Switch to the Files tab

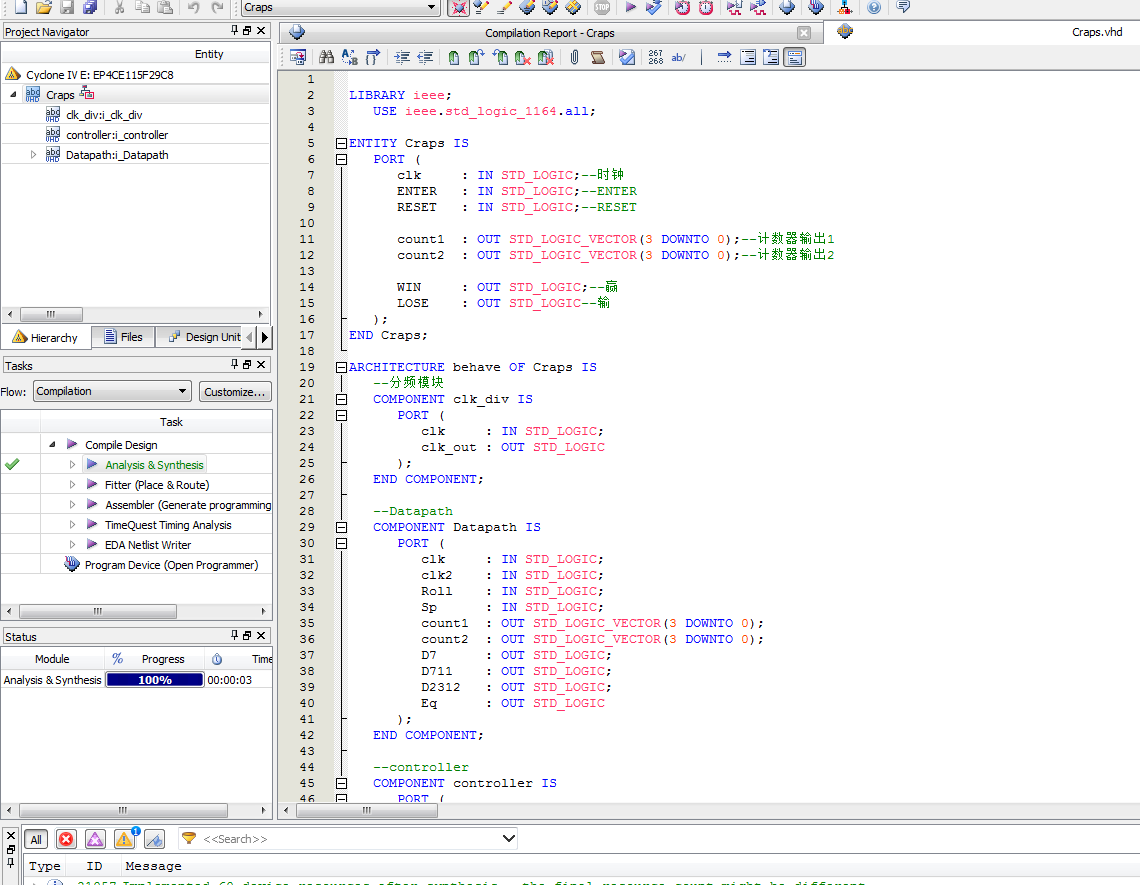[x=122, y=338]
